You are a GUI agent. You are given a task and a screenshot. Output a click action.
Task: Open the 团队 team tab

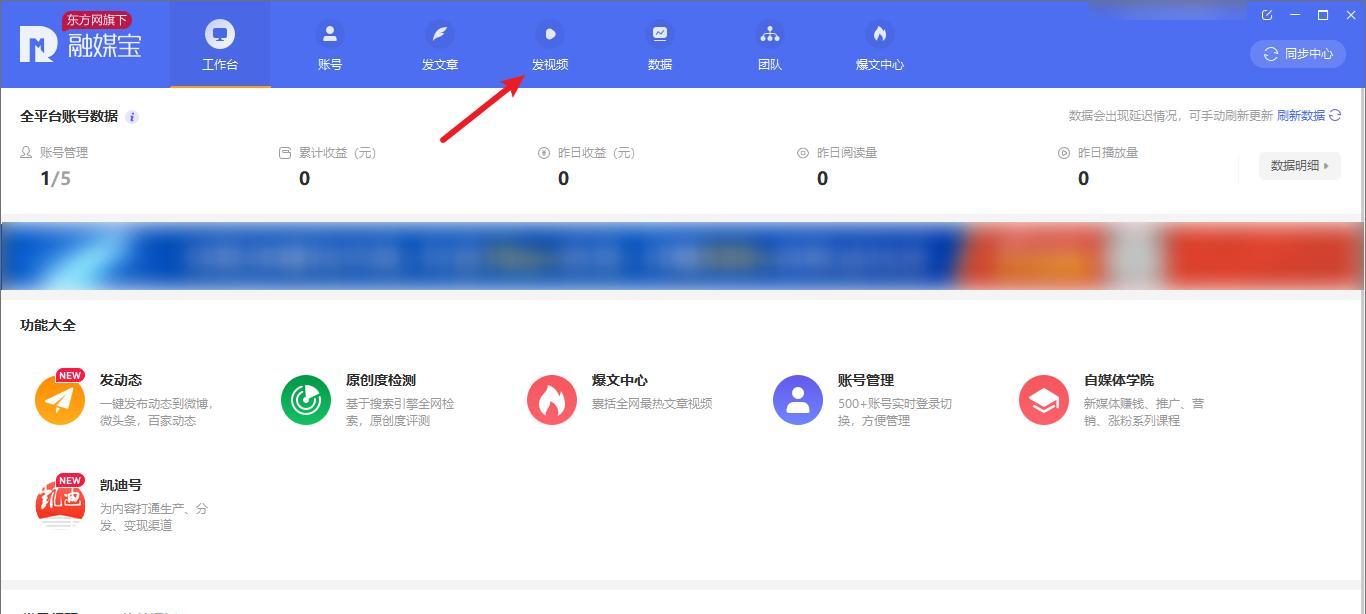pyautogui.click(x=770, y=46)
